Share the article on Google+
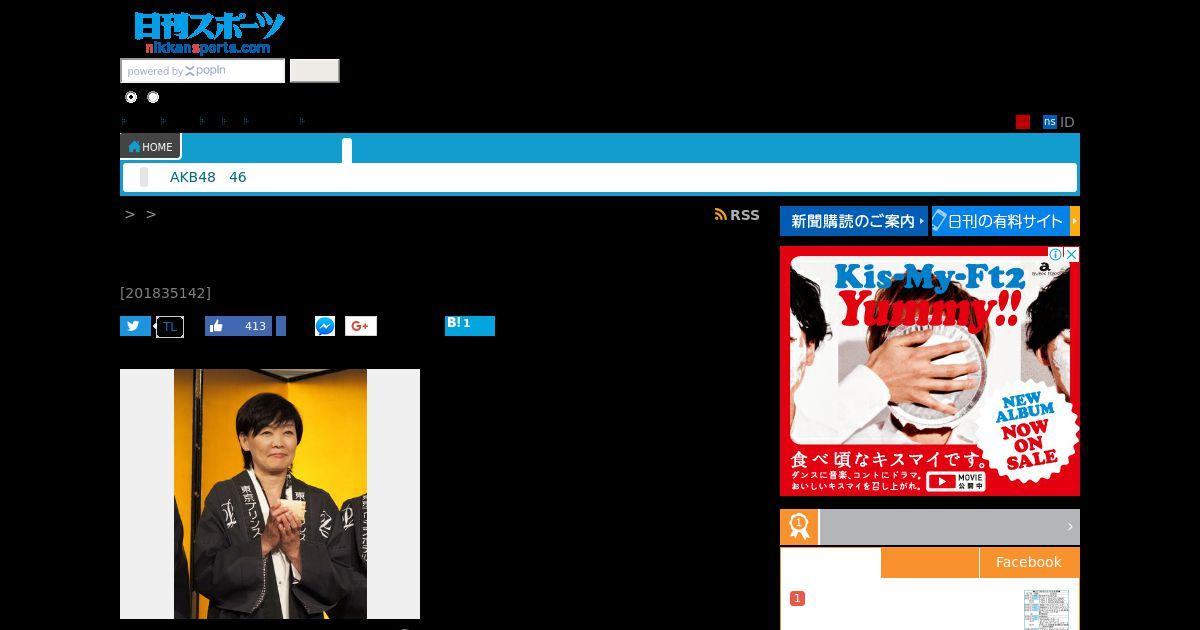 pos(361,326)
